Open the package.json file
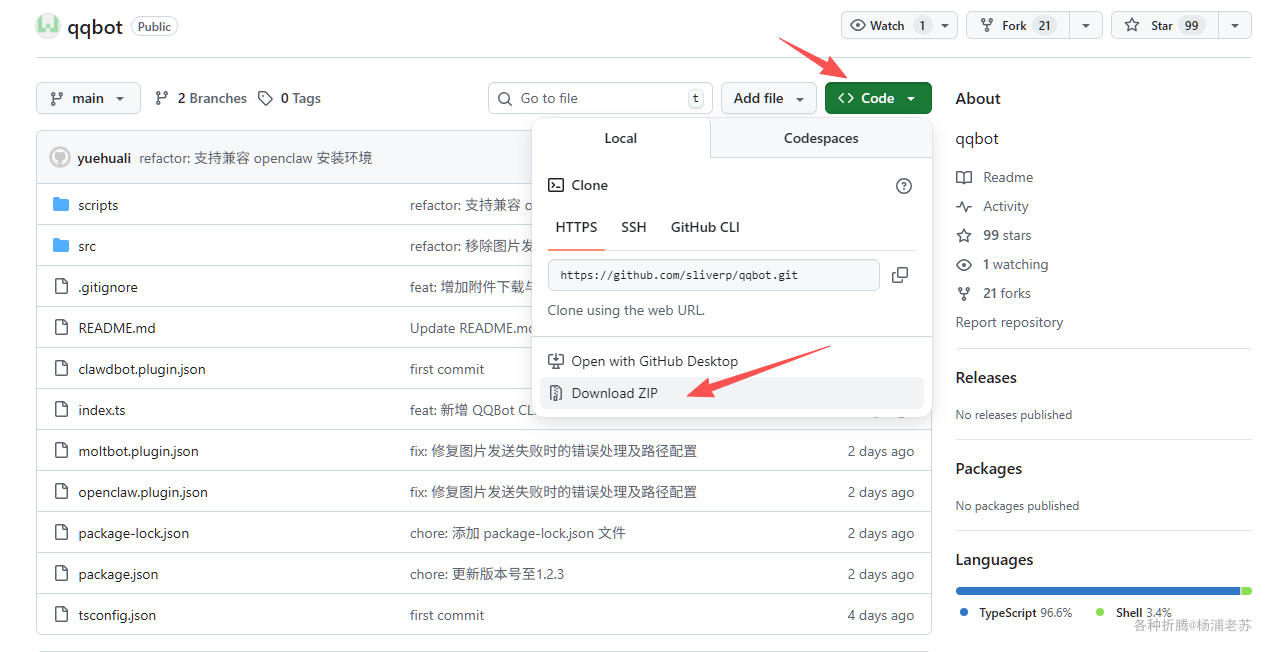 118,574
